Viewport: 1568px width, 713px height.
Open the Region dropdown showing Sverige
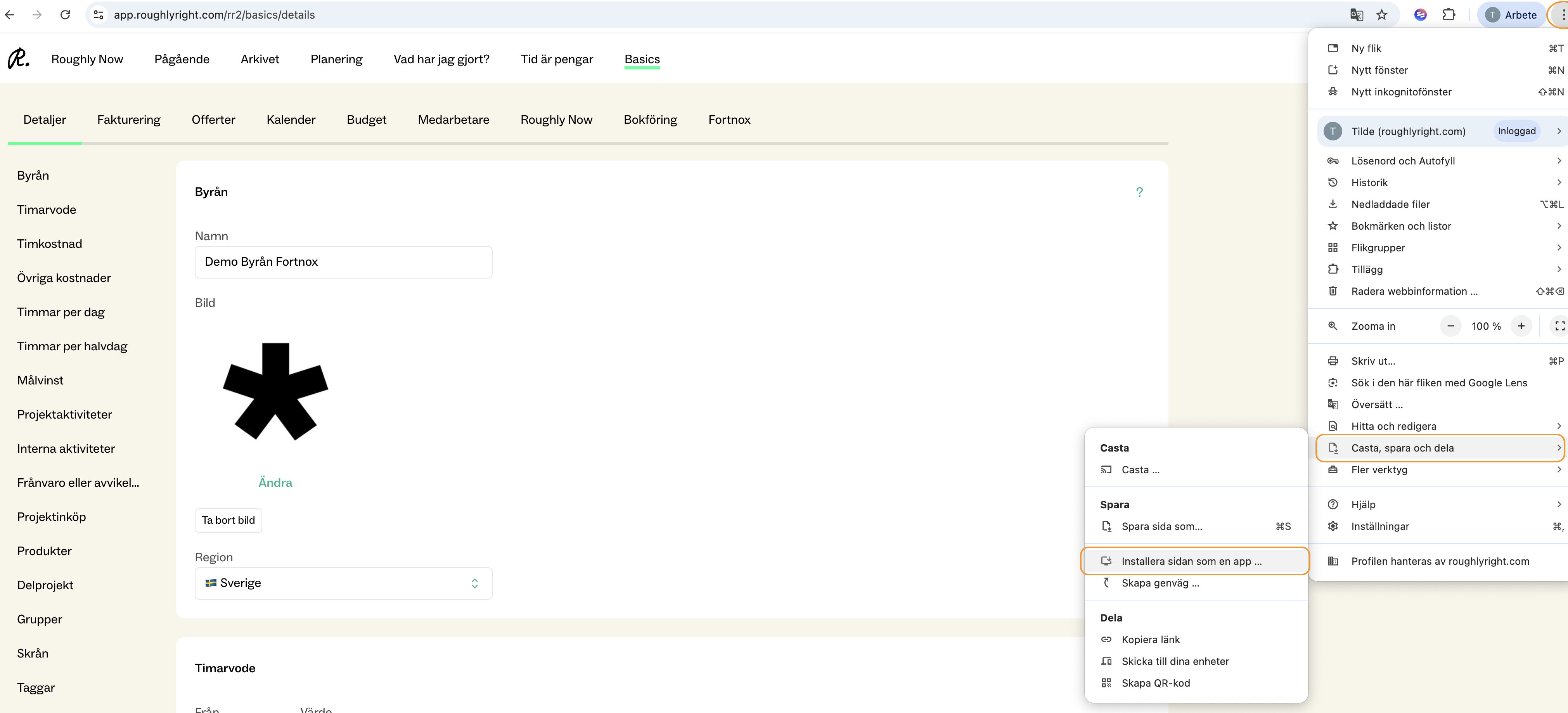(343, 583)
